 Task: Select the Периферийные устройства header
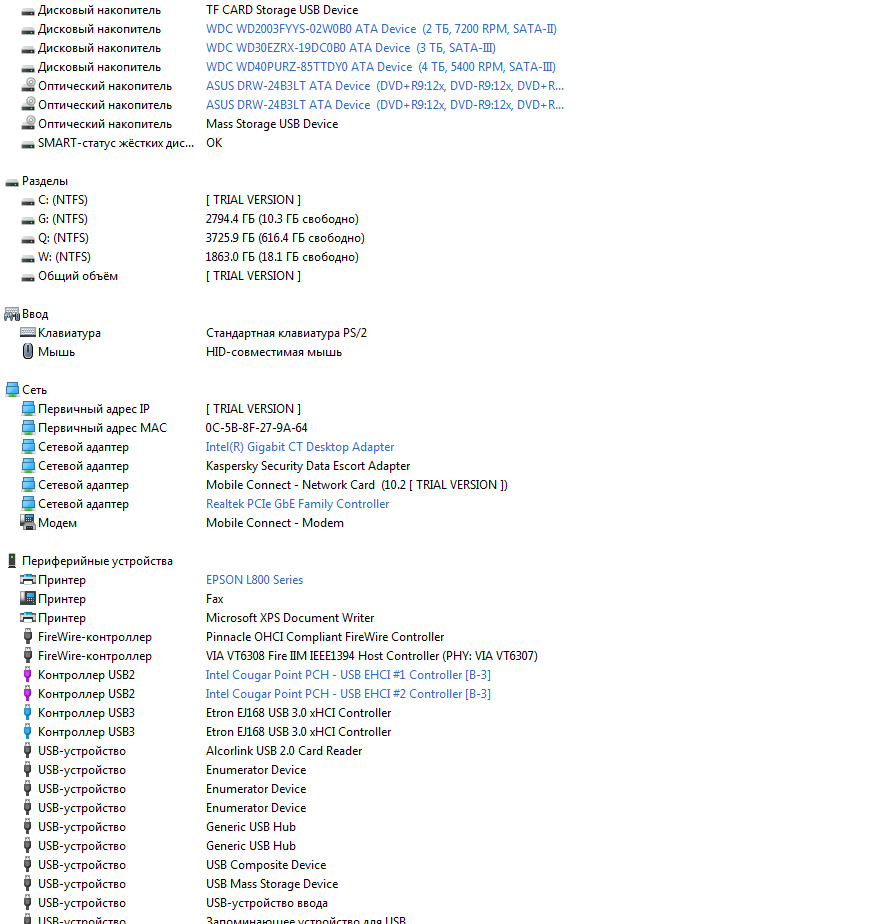coord(97,561)
